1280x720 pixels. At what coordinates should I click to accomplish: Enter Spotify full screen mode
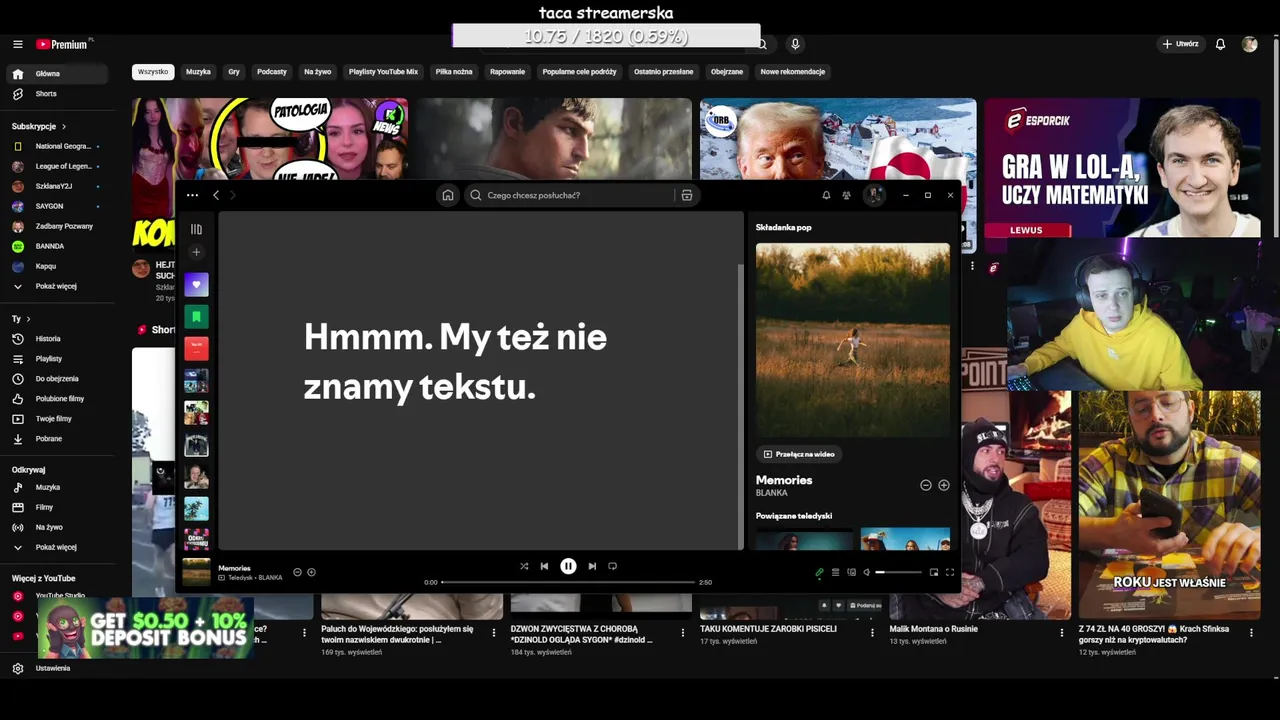tap(950, 572)
